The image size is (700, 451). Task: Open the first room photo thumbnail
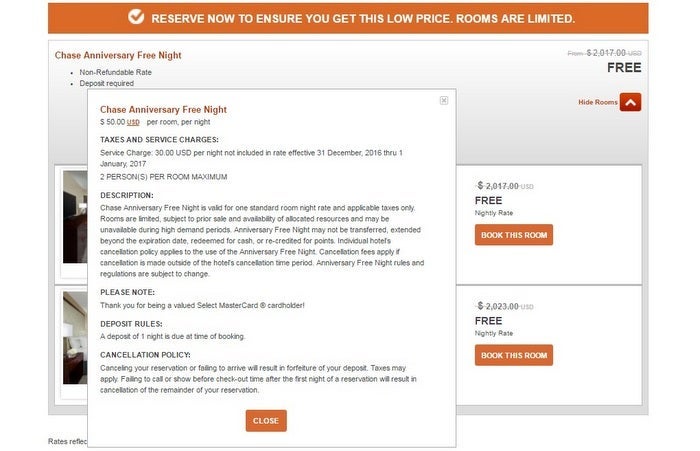(x=75, y=217)
